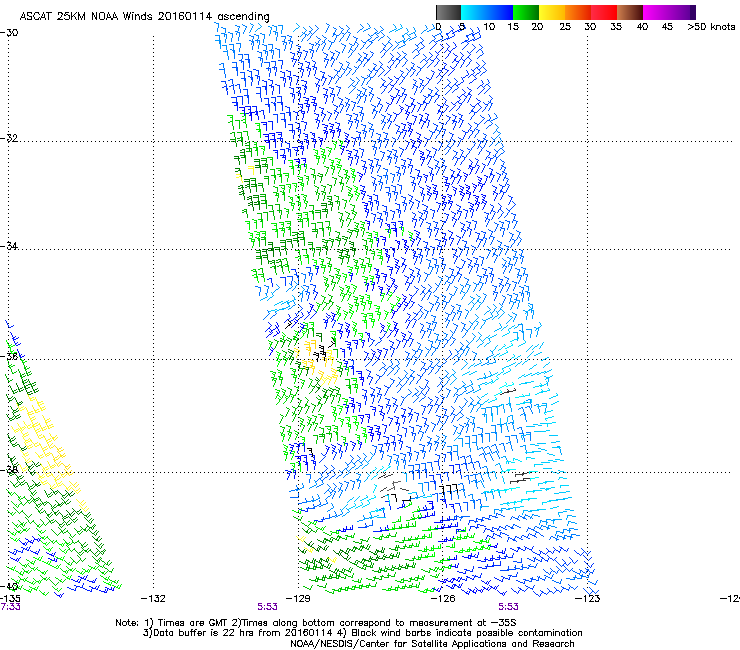This screenshot has height=650, width=740.
Task: Click the longitude label '-135'
Action: (x=10, y=599)
